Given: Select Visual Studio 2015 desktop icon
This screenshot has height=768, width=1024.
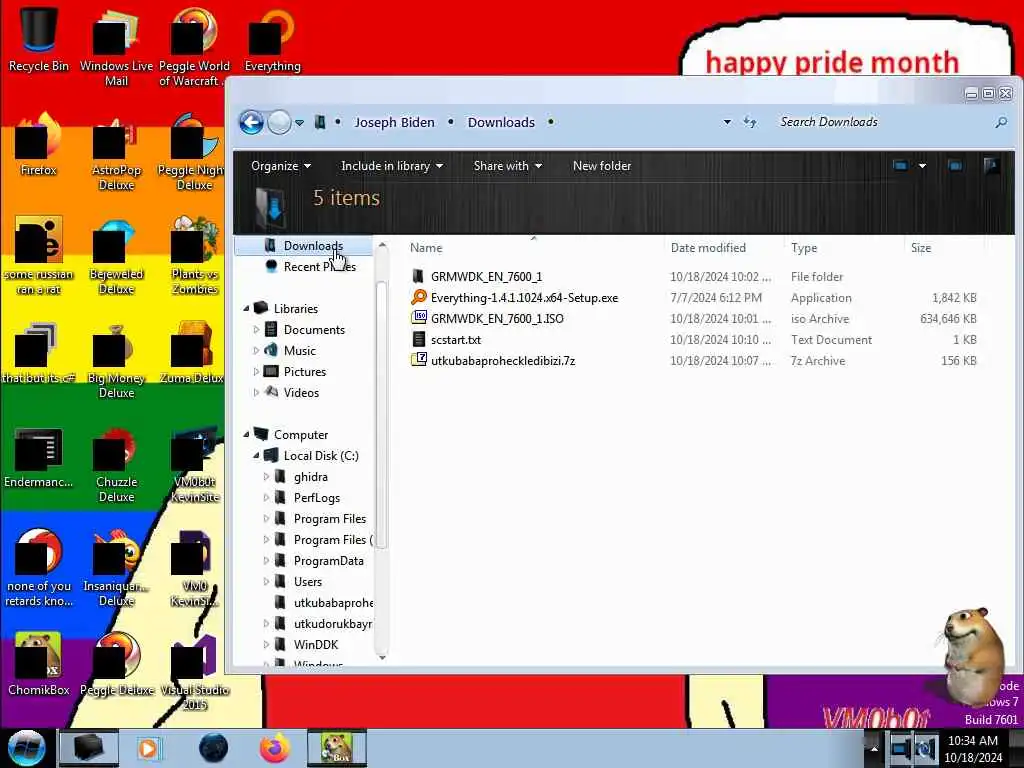Looking at the screenshot, I should [195, 671].
